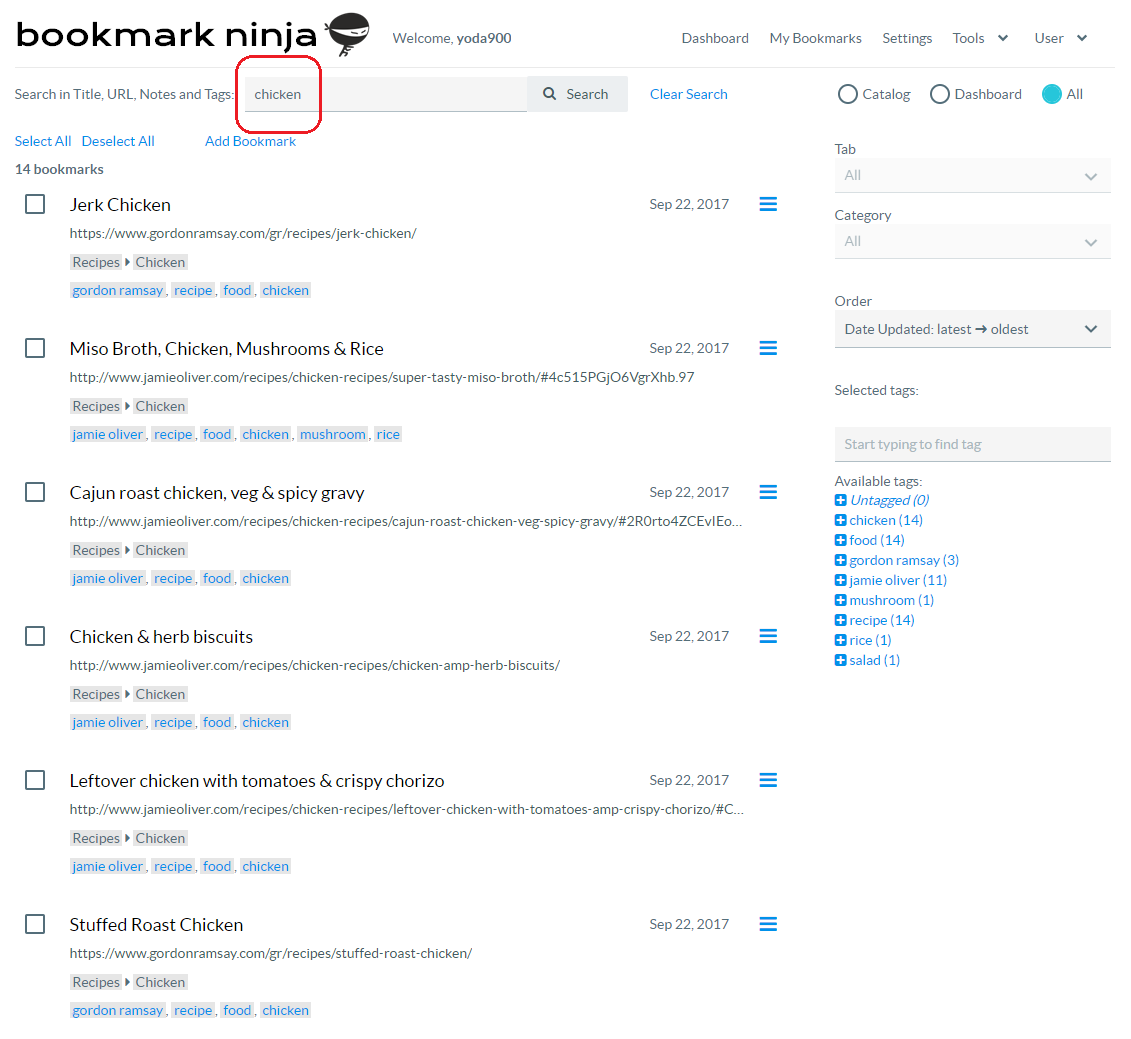The width and height of the screenshot is (1131, 1039).
Task: Check the checkbox for Miso Broth bookmark
Action: [x=35, y=347]
